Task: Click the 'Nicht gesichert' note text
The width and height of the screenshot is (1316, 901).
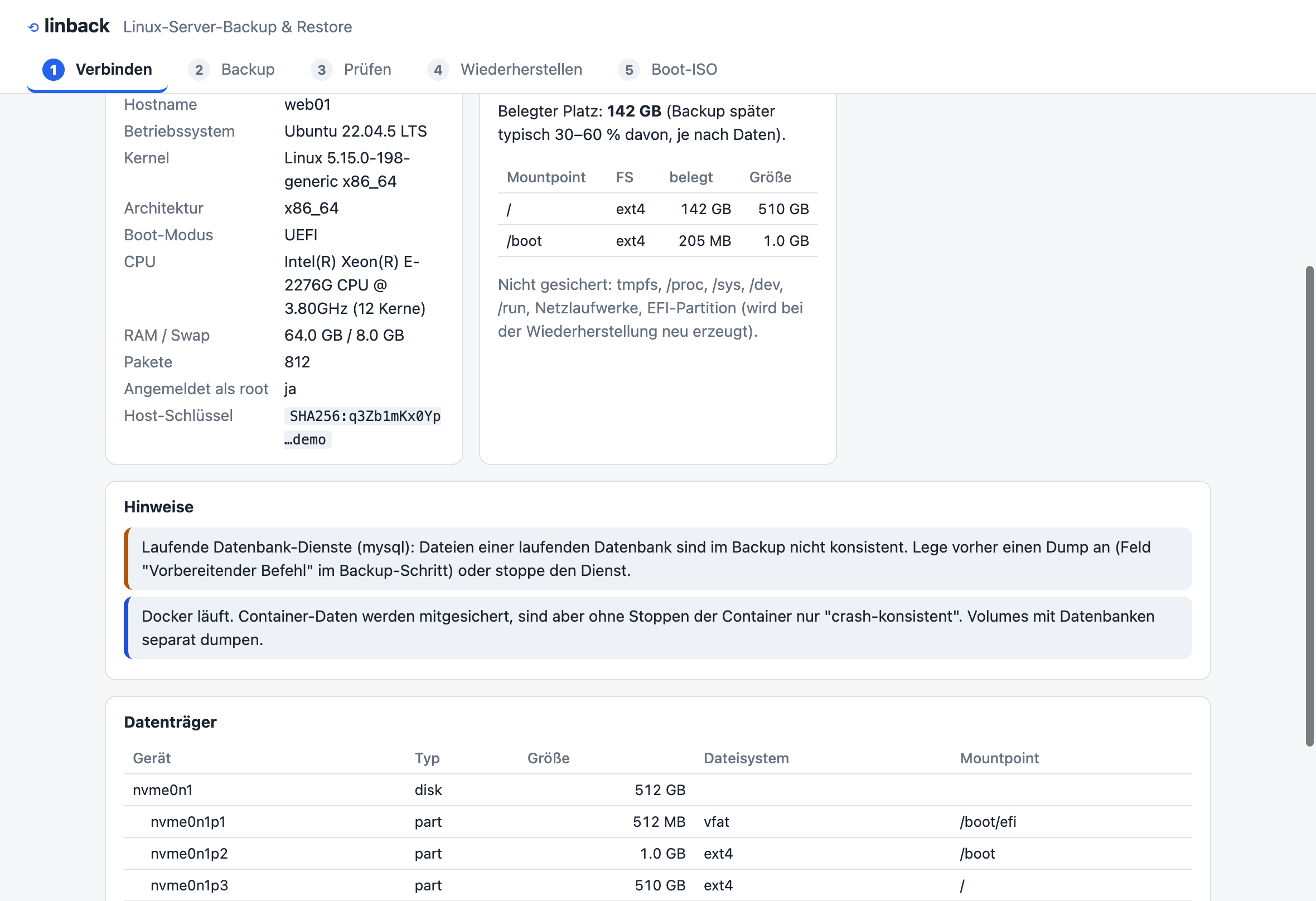Action: tap(650, 308)
